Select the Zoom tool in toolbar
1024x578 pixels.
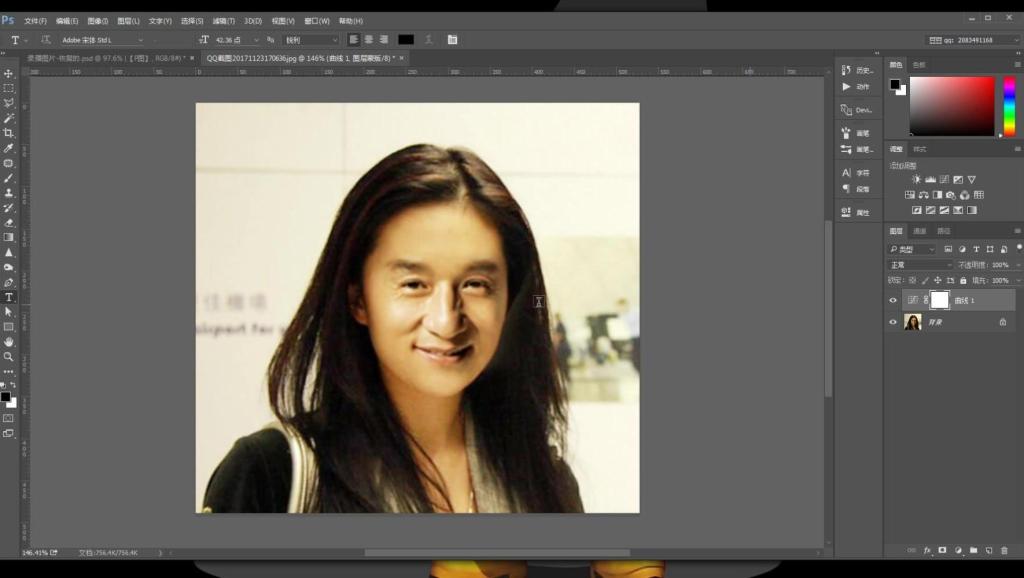click(x=8, y=357)
